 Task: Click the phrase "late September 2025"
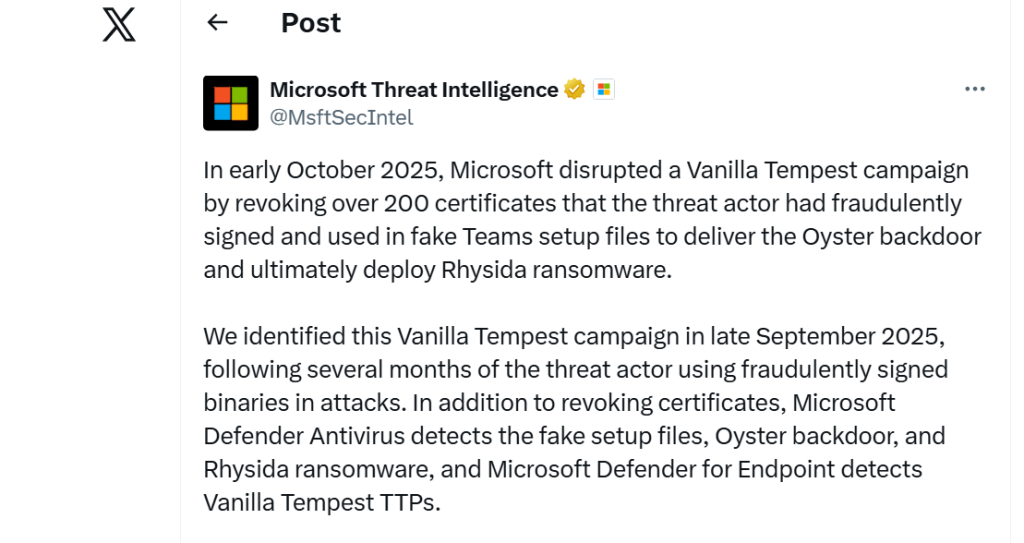click(x=849, y=336)
